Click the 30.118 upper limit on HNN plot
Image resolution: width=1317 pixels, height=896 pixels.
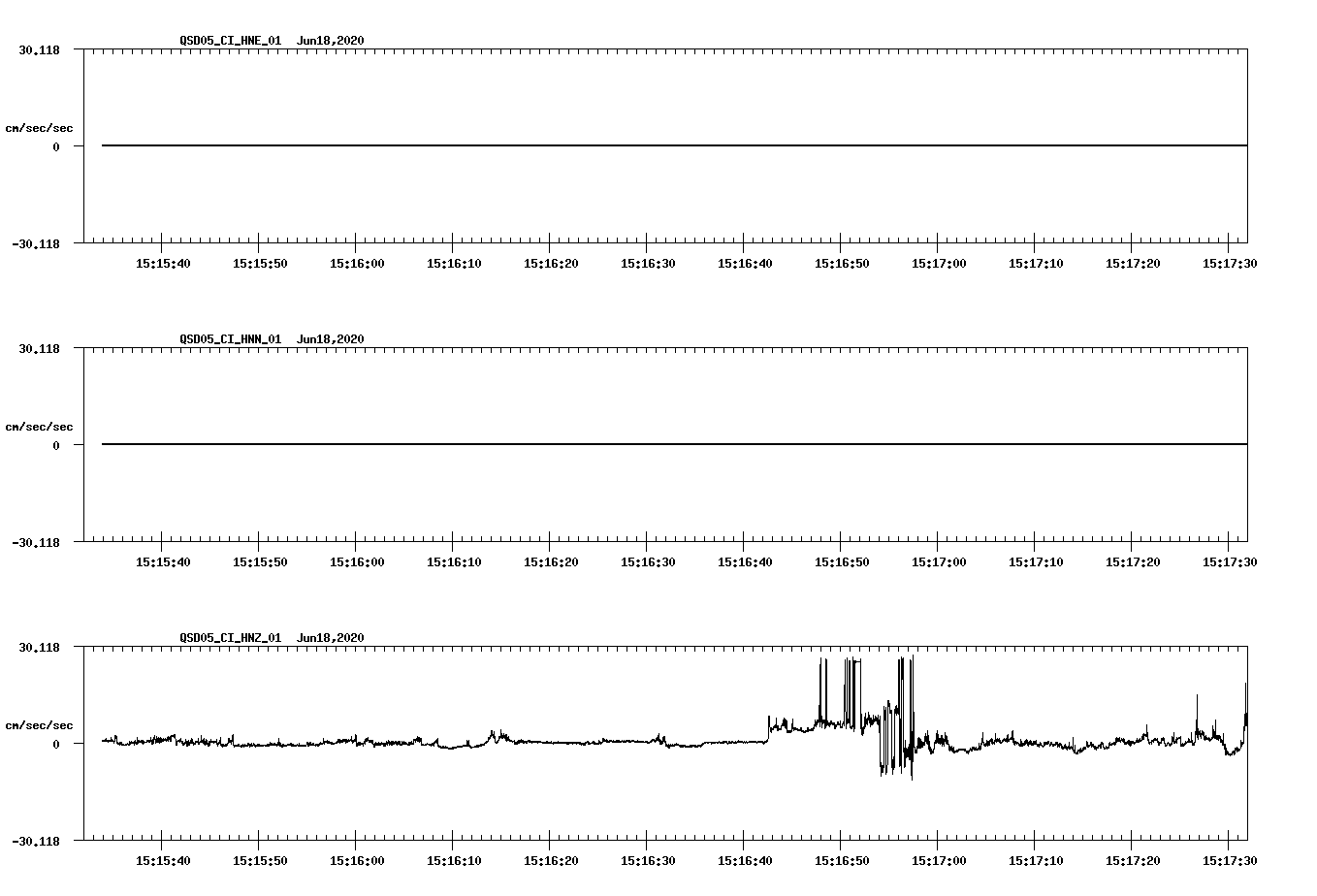pos(39,348)
